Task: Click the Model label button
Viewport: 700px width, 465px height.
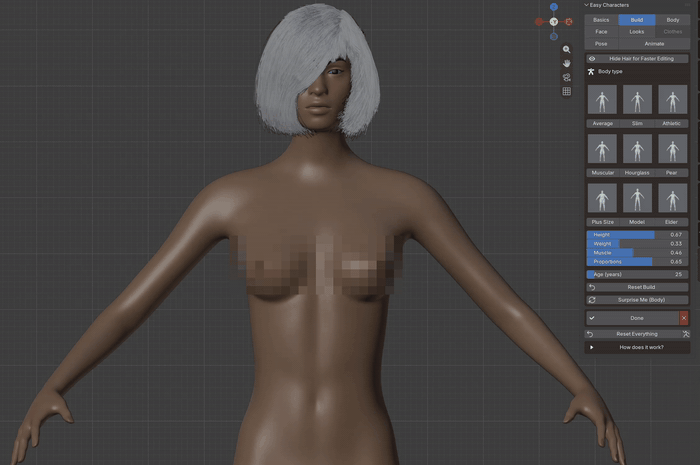Action: (637, 222)
